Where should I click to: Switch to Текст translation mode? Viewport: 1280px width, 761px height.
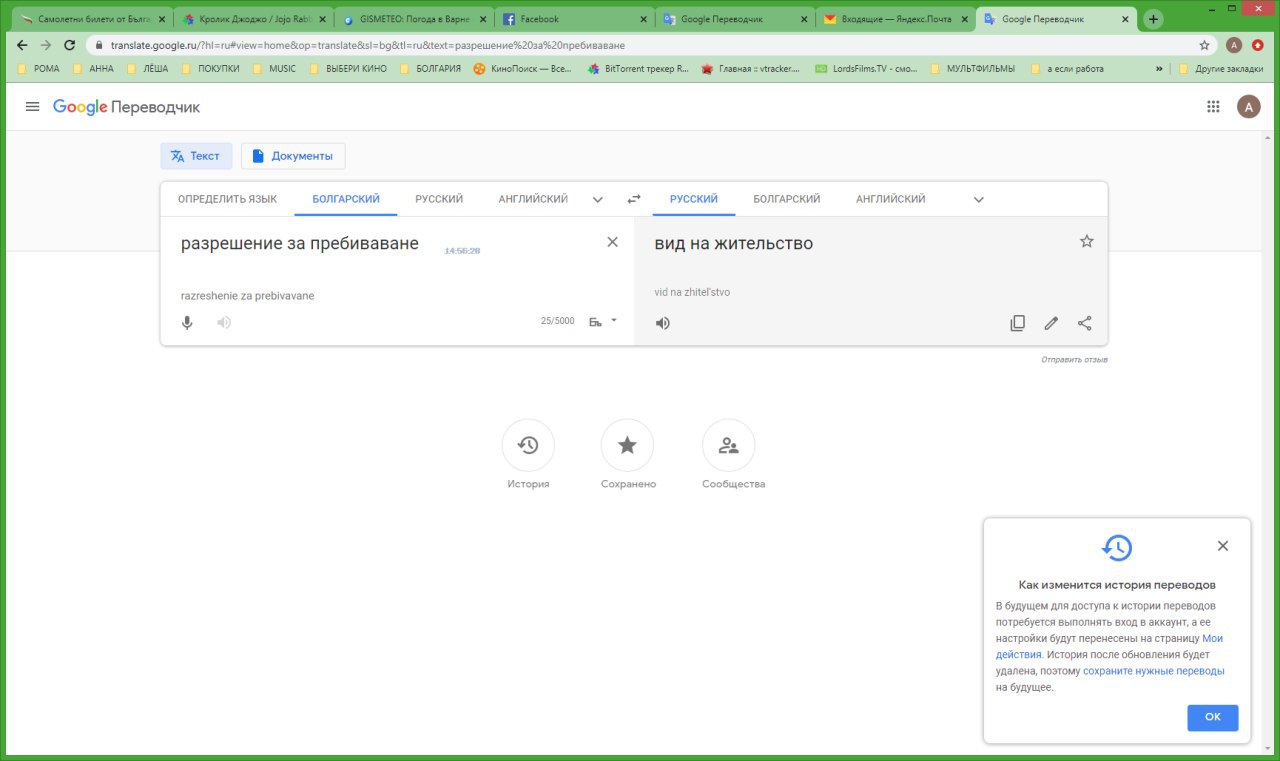tap(196, 156)
